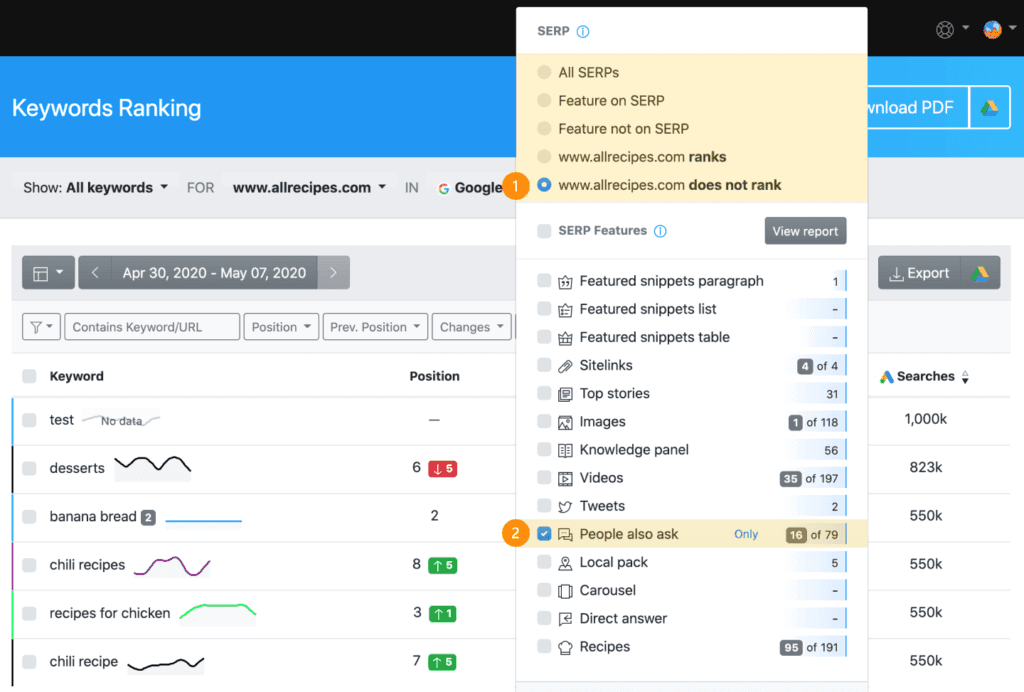Open the date range Apr 30 - May 07 picker
This screenshot has width=1024, height=692.
pyautogui.click(x=214, y=273)
